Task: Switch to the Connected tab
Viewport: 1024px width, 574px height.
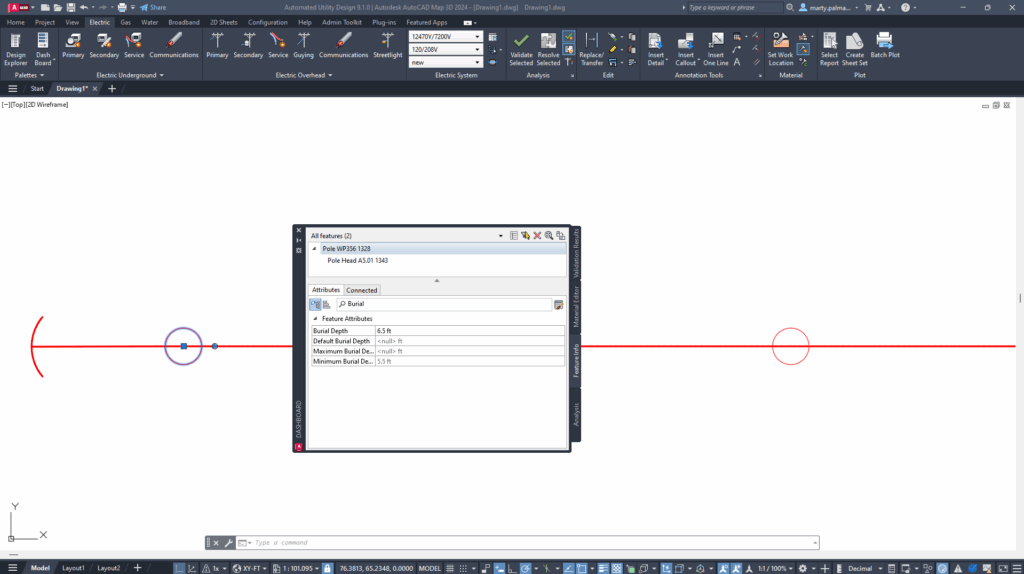Action: coord(361,290)
